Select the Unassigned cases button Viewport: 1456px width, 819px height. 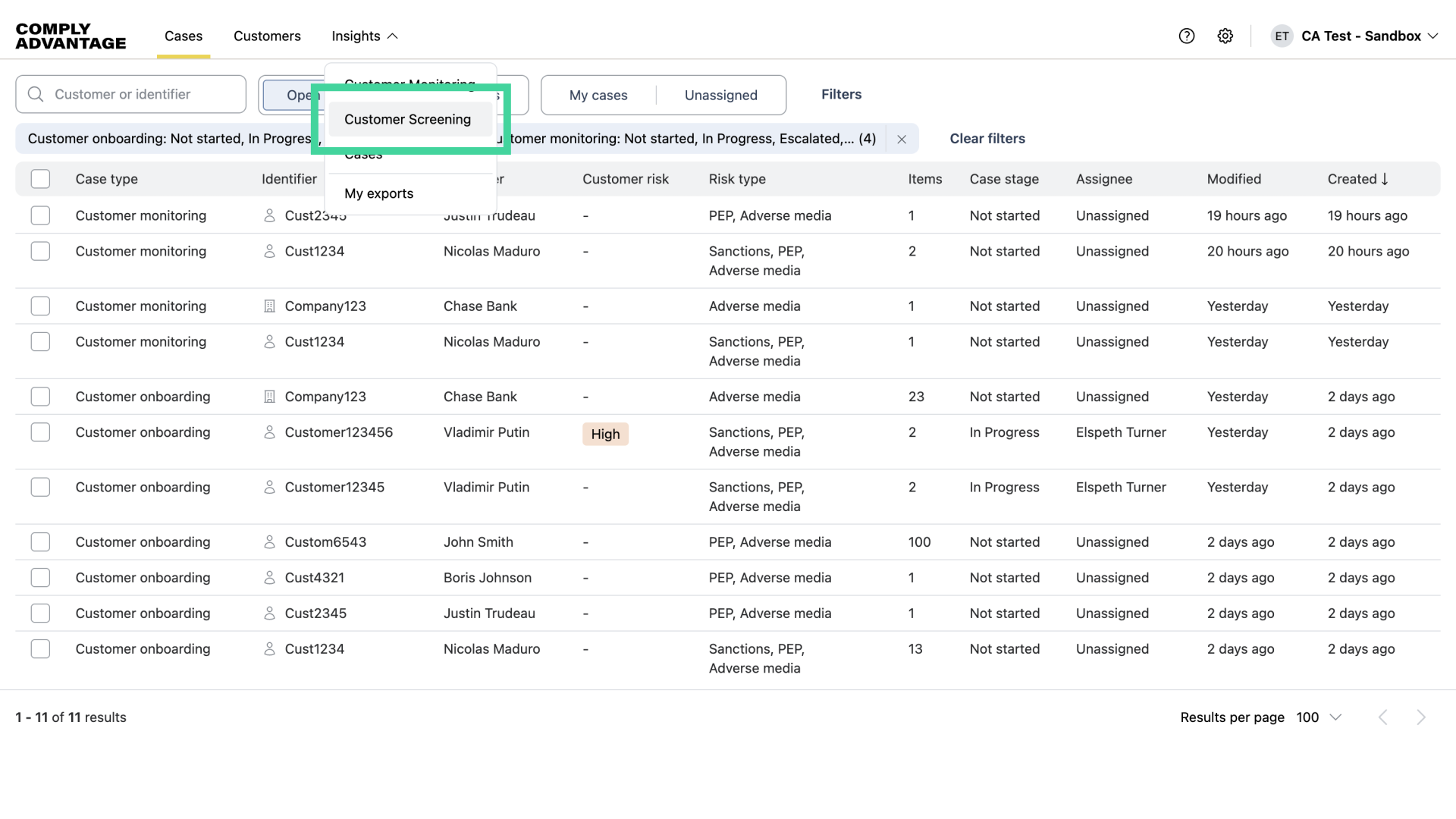pos(720,95)
